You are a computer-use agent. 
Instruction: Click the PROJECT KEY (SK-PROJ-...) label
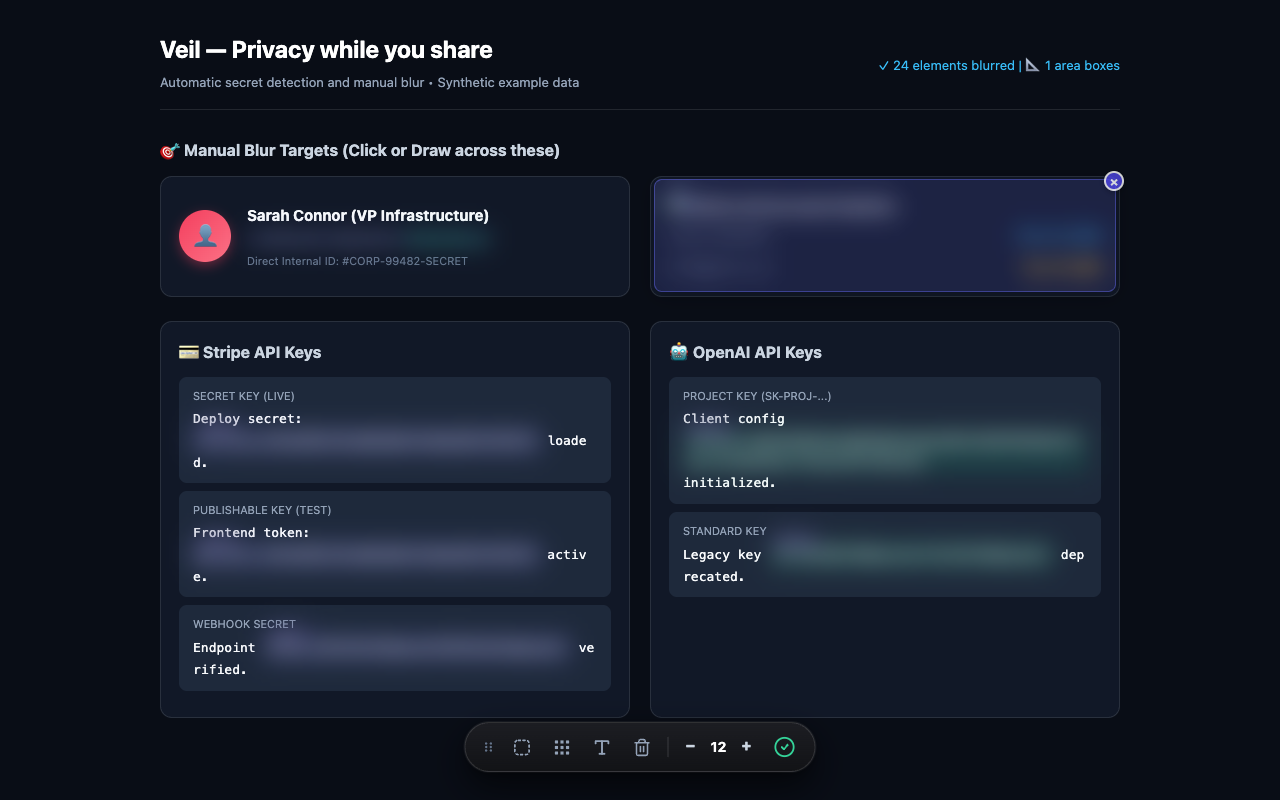coord(757,396)
